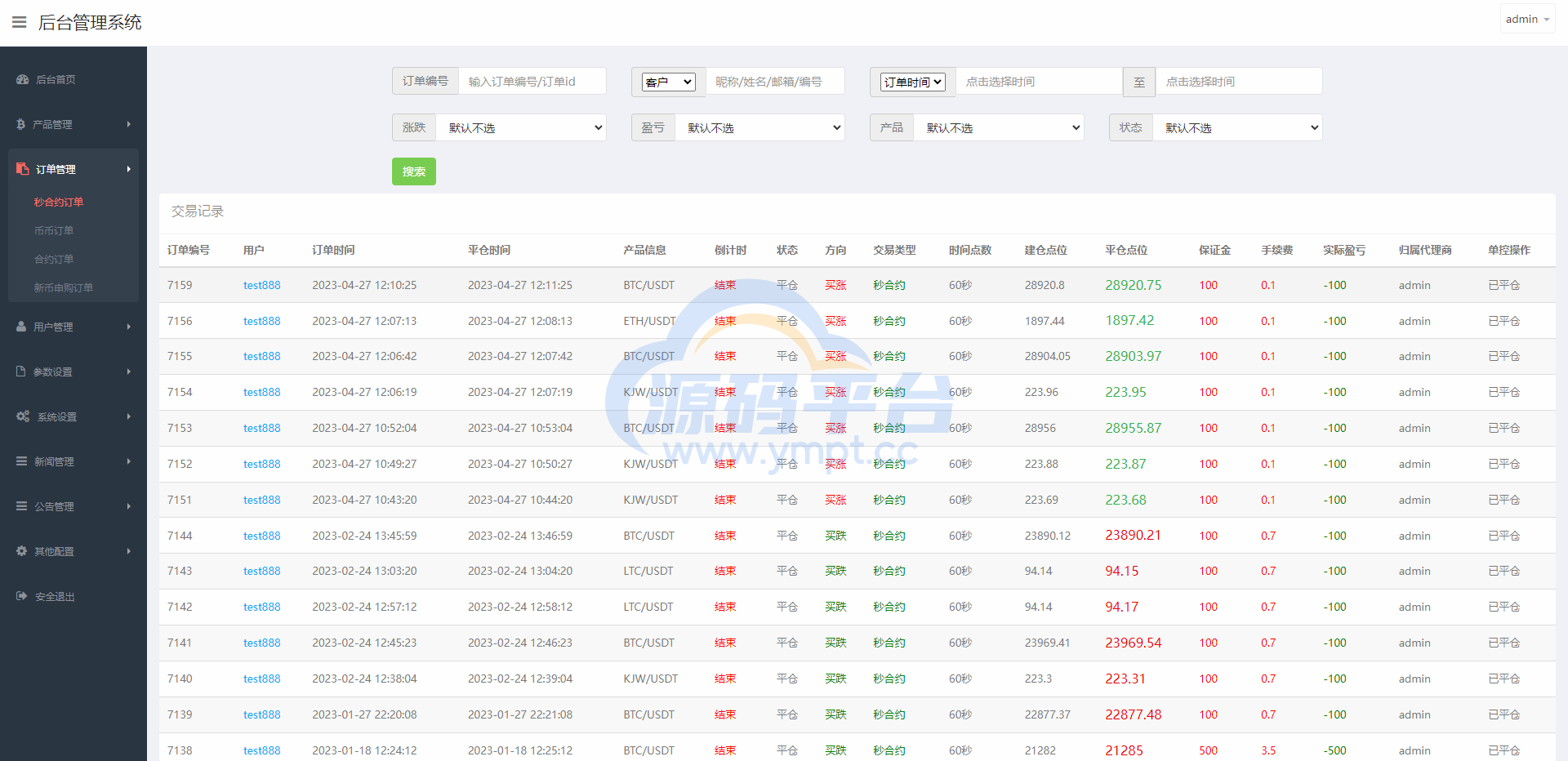Click the logout icon beside 安全退出

(x=22, y=596)
